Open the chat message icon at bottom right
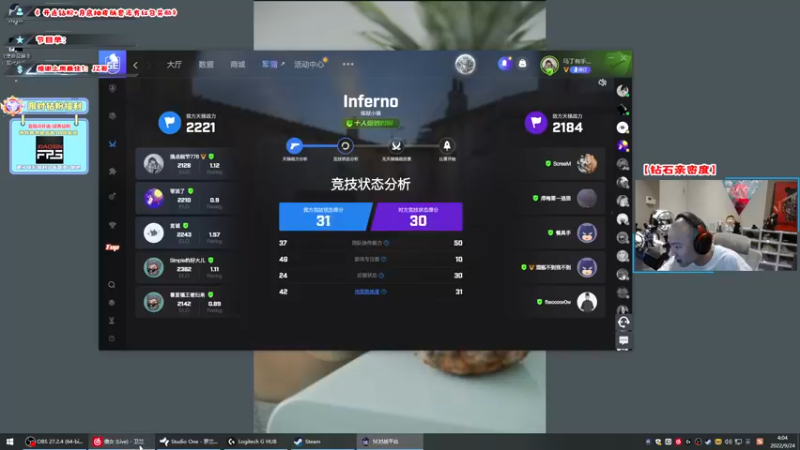 click(623, 340)
